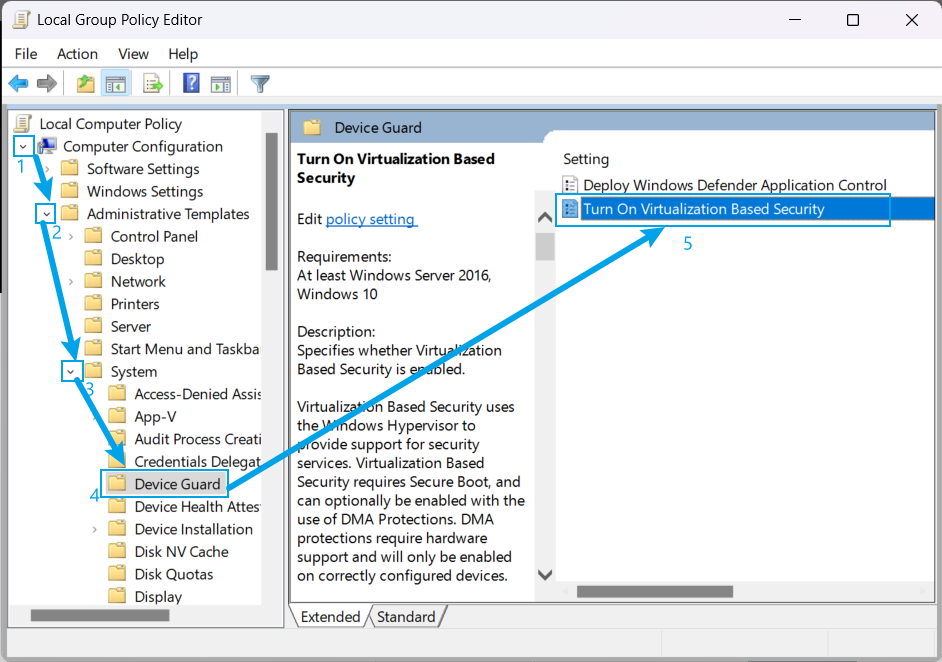Select Audit Process Creation in tree
This screenshot has width=942, height=662.
tap(198, 439)
